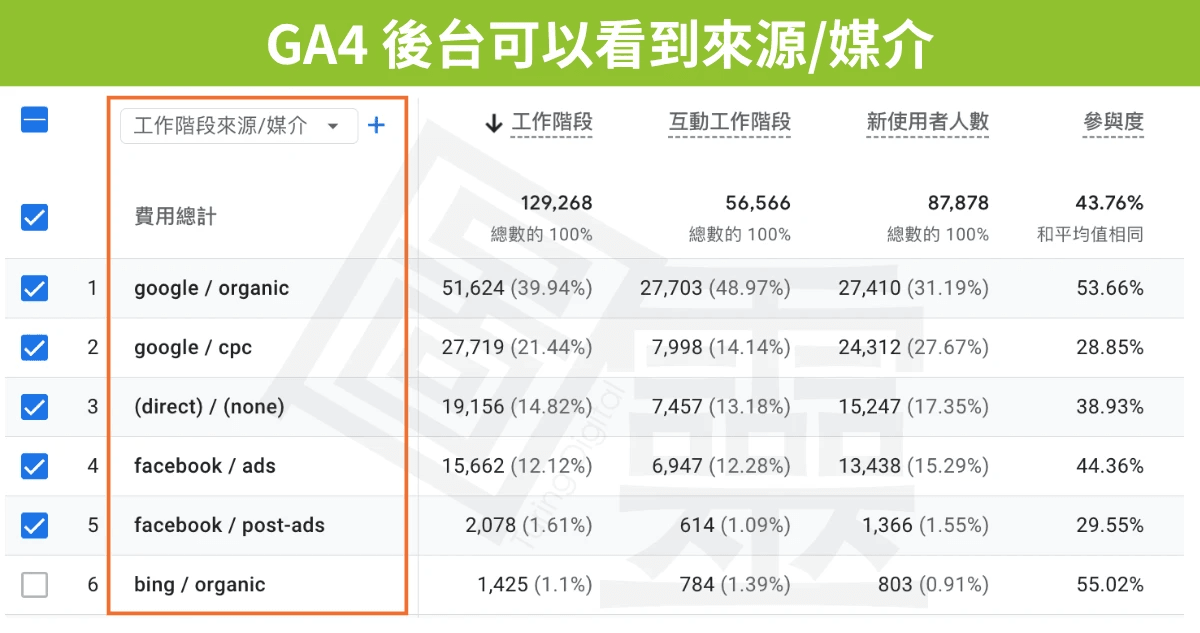
Task: Select the facebook / ads dimension value
Action: (205, 465)
